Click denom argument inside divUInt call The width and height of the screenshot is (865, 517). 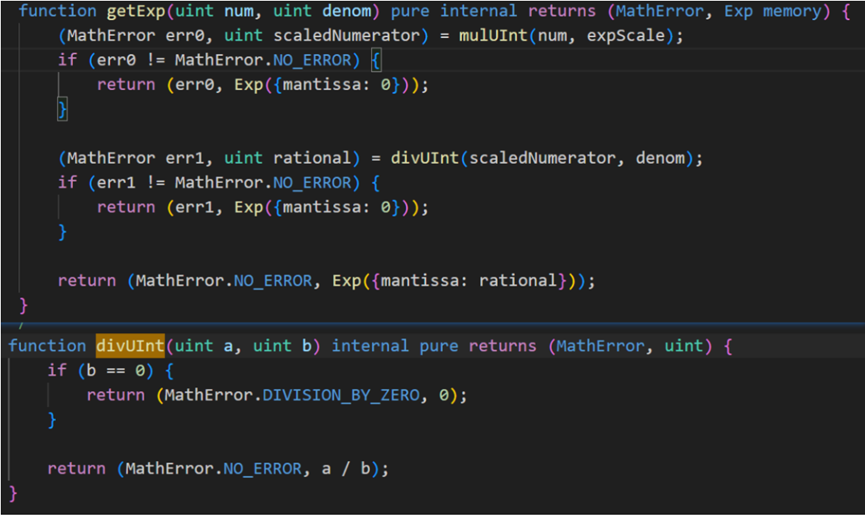click(x=660, y=158)
